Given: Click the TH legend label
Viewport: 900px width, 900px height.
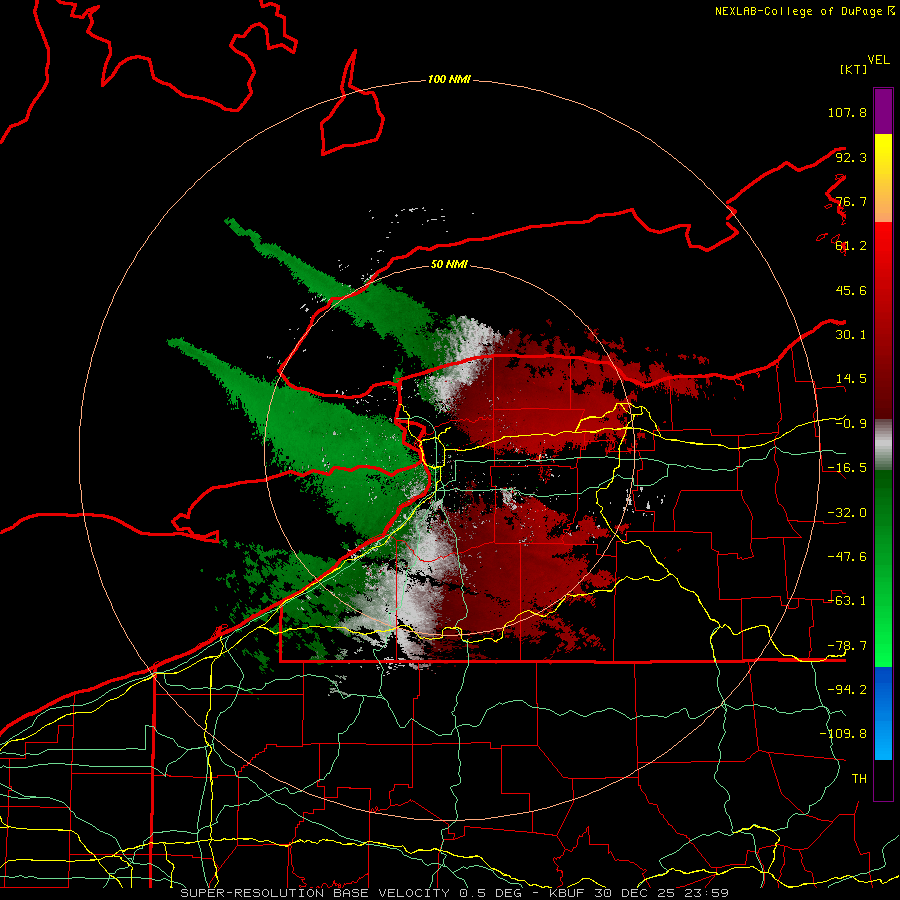Looking at the screenshot, I should click(859, 779).
